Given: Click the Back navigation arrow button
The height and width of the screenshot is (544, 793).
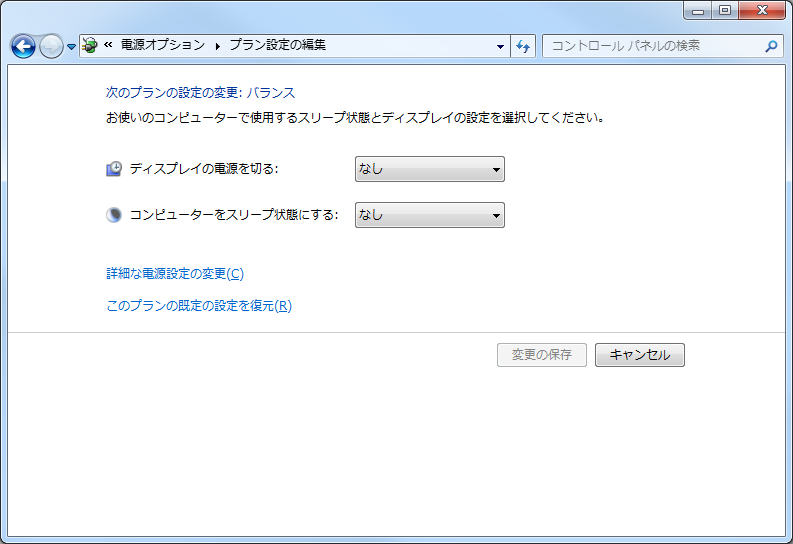Looking at the screenshot, I should [23, 46].
